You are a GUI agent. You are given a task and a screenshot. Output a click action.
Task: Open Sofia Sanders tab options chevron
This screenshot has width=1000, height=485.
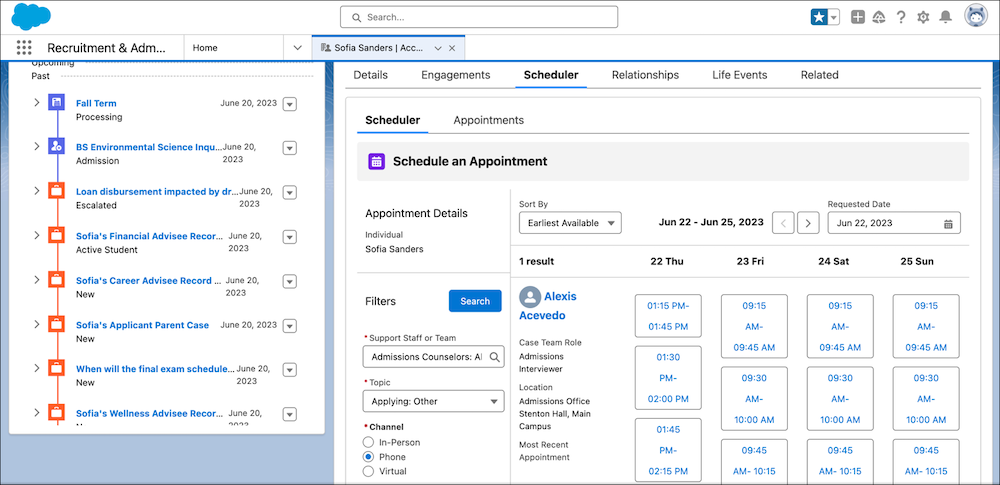point(438,48)
